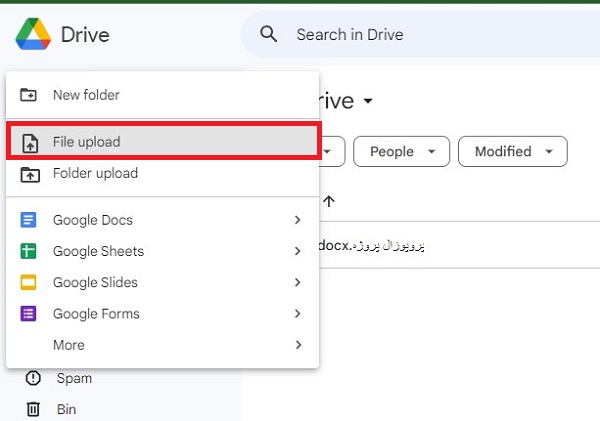600x421 pixels.
Task: Choose New folder from the menu
Action: tap(163, 95)
